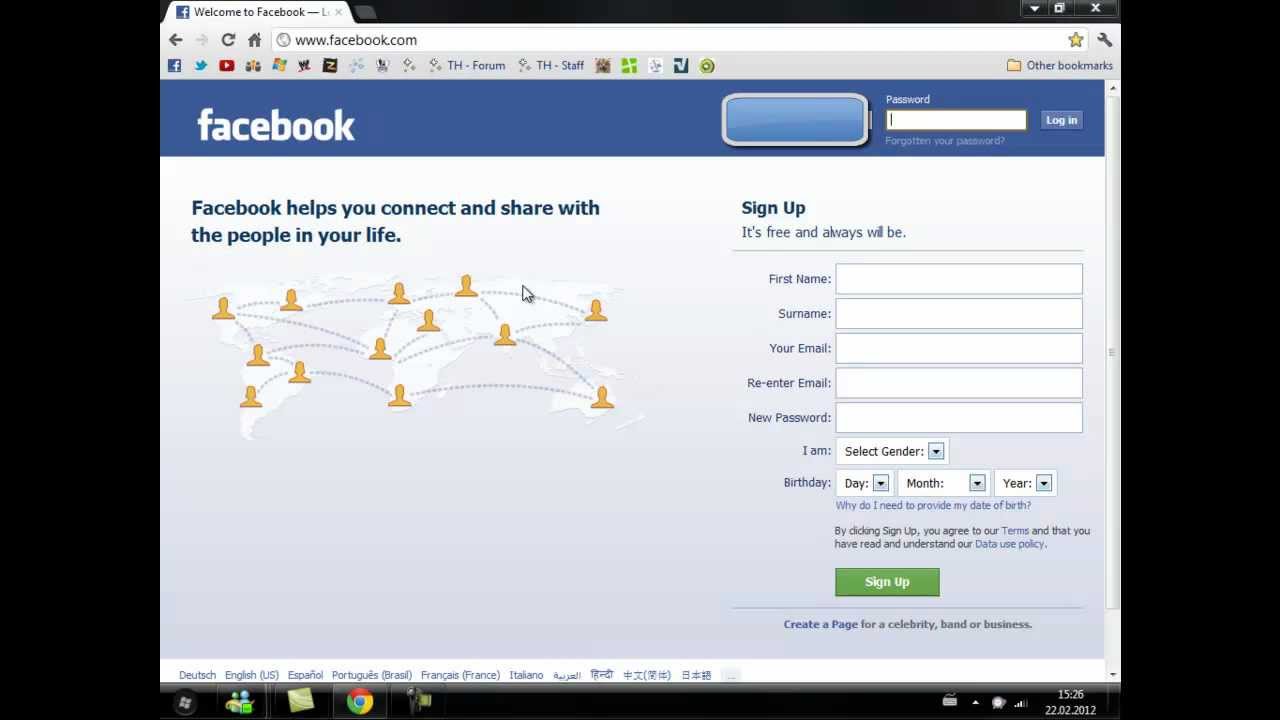Open the WWE logo bookmark

point(304,66)
